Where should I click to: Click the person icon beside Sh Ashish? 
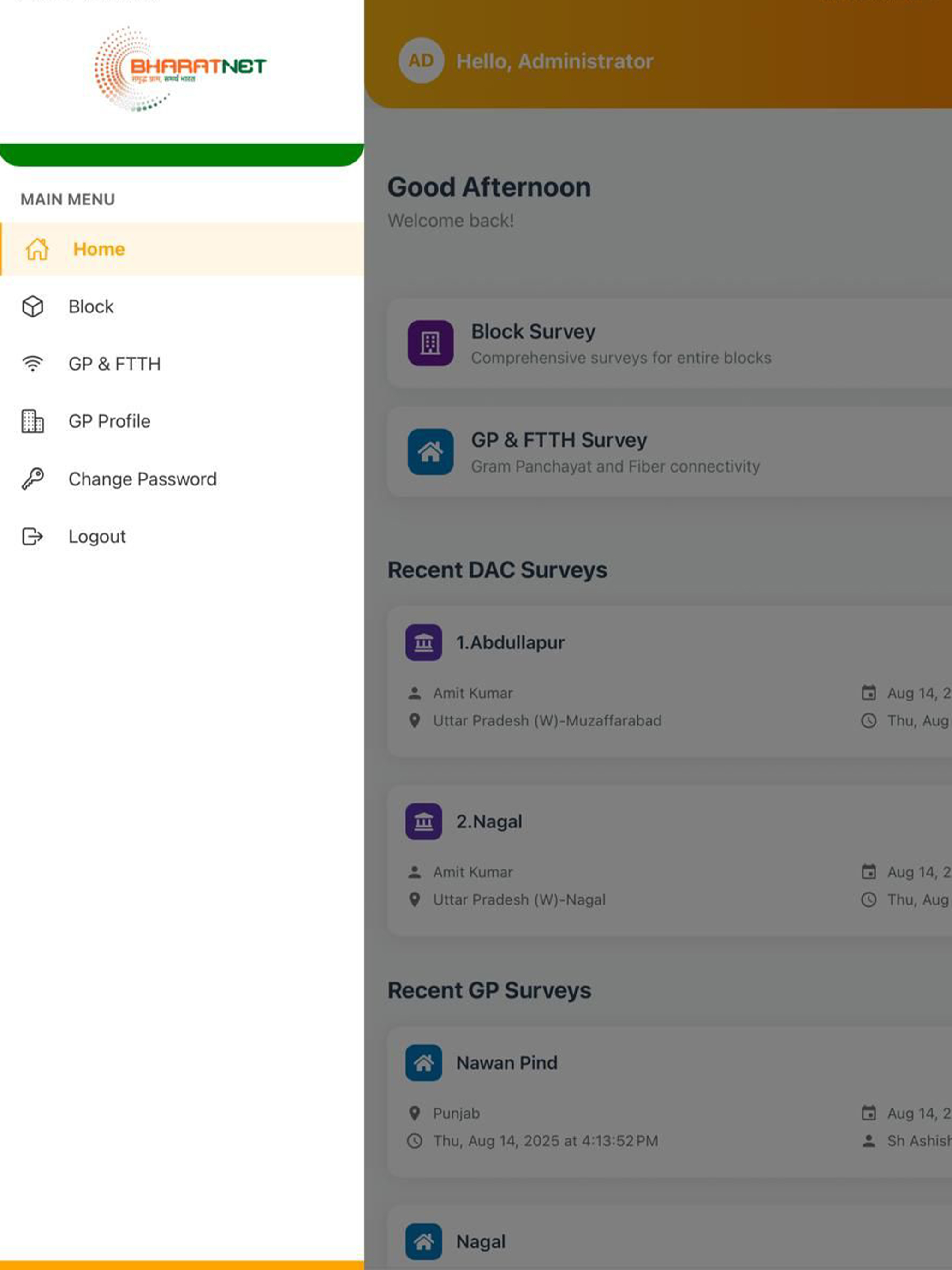869,1141
